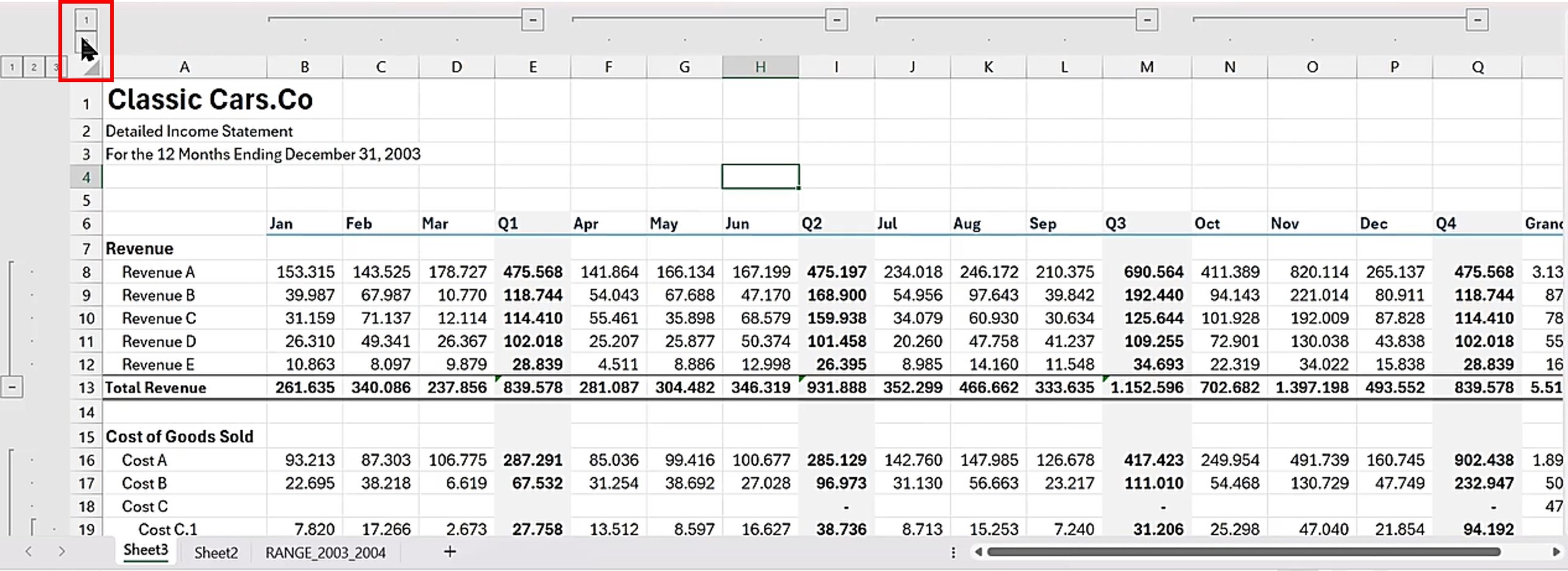This screenshot has height=571, width=1568.
Task: Click column outline level 1 button
Action: 86,20
